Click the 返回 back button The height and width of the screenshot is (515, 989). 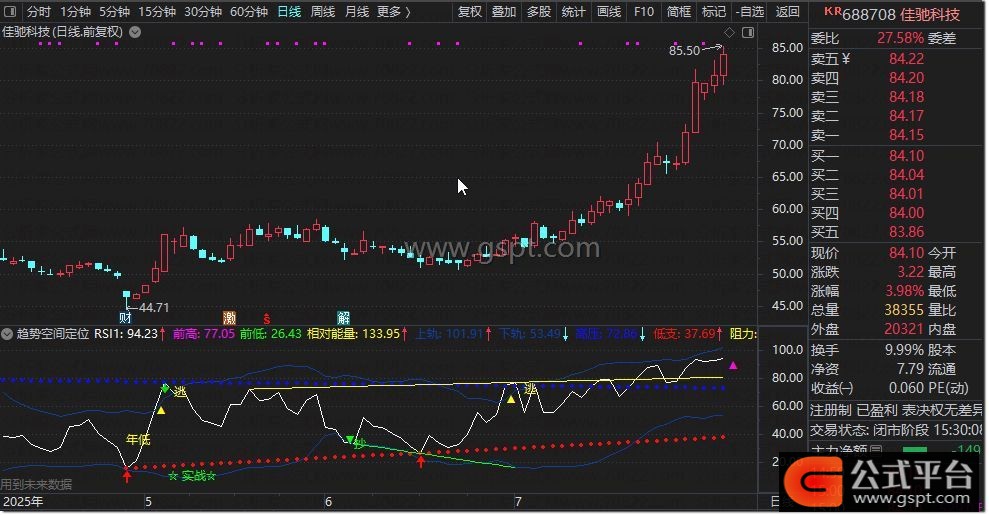[x=788, y=12]
